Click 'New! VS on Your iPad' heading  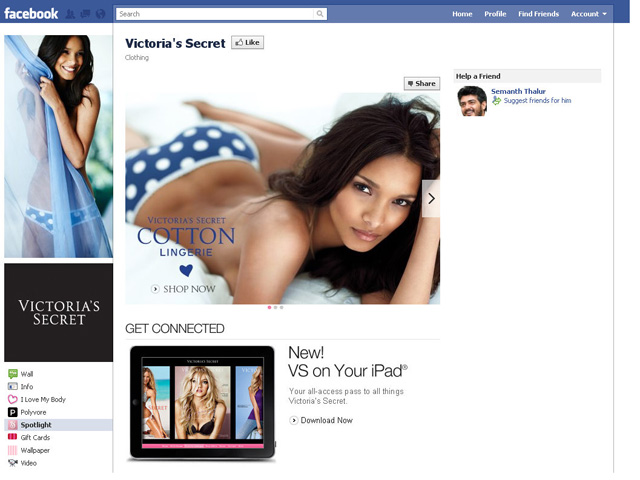point(347,362)
